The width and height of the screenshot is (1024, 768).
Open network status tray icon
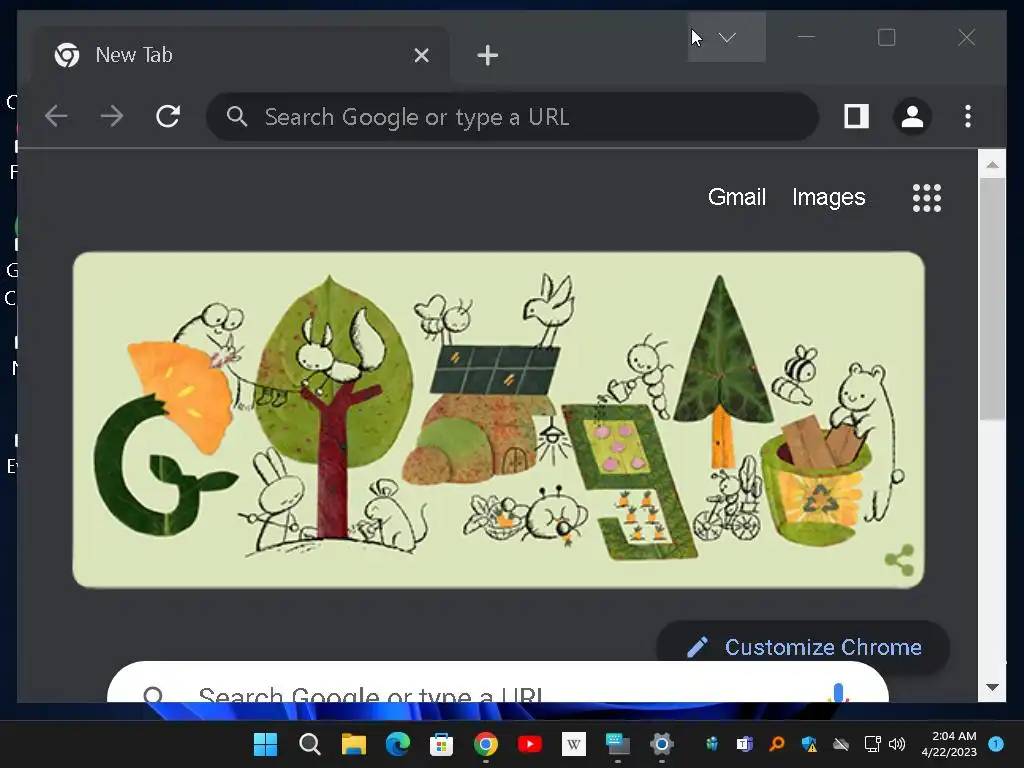(873, 744)
